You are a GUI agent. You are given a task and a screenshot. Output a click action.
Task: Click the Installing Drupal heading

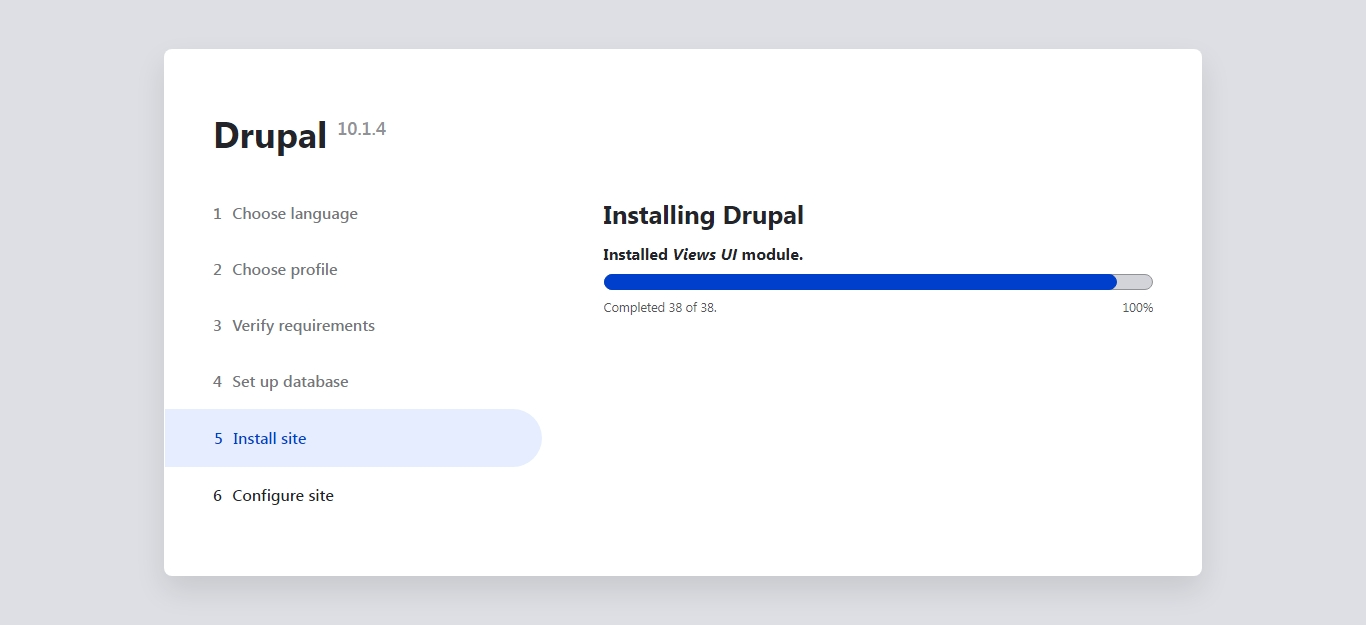tap(703, 215)
